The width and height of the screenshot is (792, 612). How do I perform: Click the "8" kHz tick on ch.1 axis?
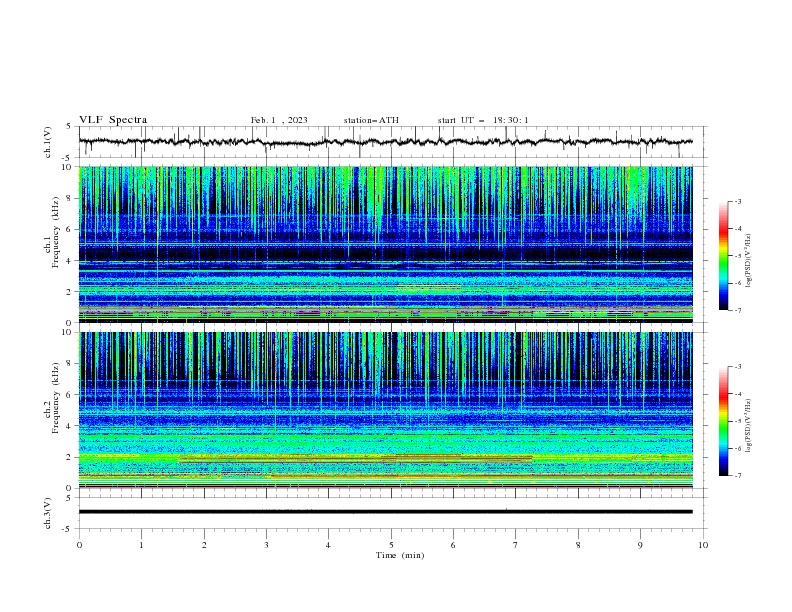(70, 198)
